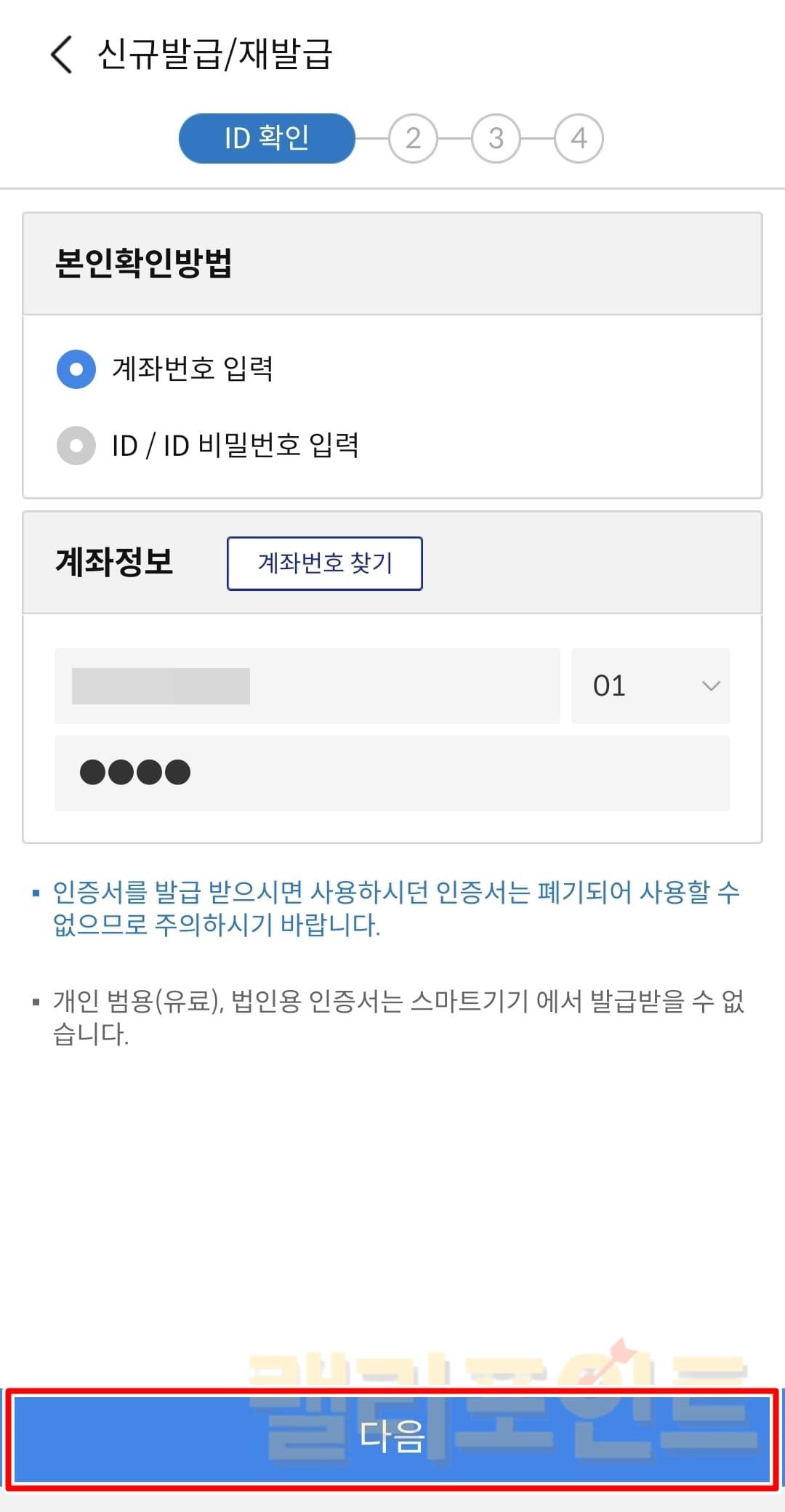Viewport: 785px width, 1512px height.
Task: Select step 2 circle indicator
Action: (x=413, y=138)
